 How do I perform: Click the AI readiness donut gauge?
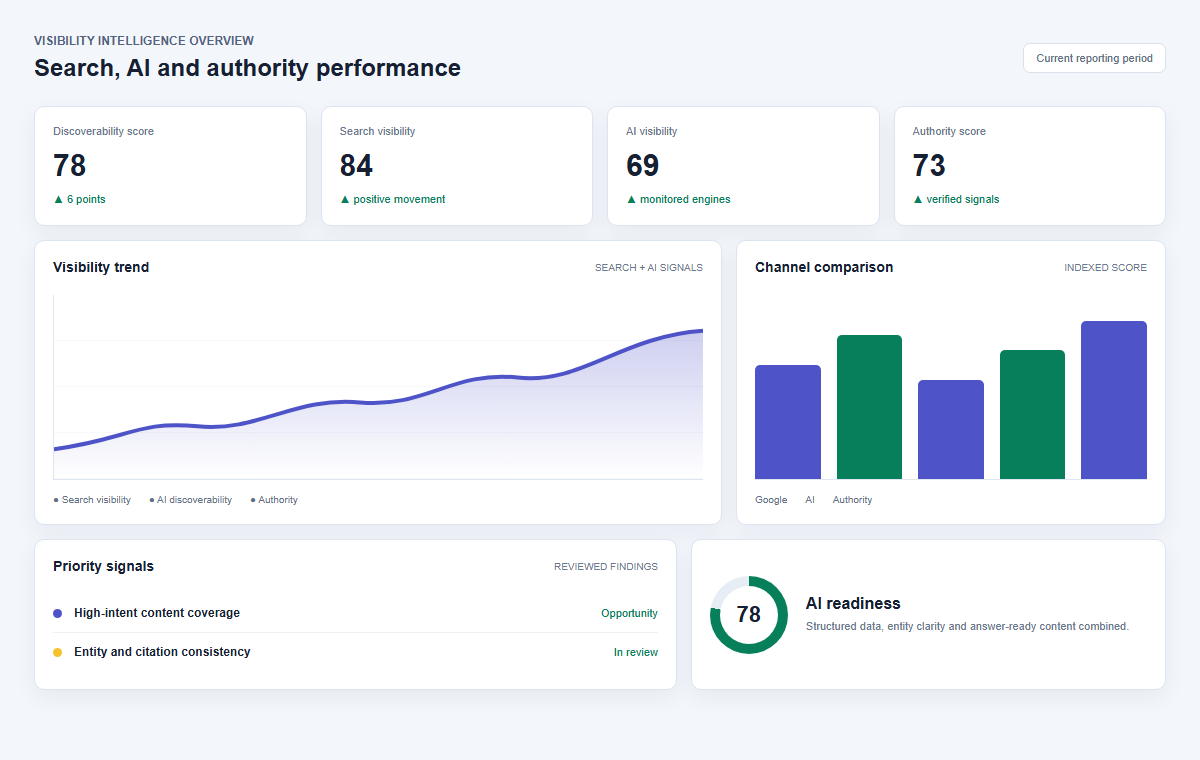(x=749, y=615)
